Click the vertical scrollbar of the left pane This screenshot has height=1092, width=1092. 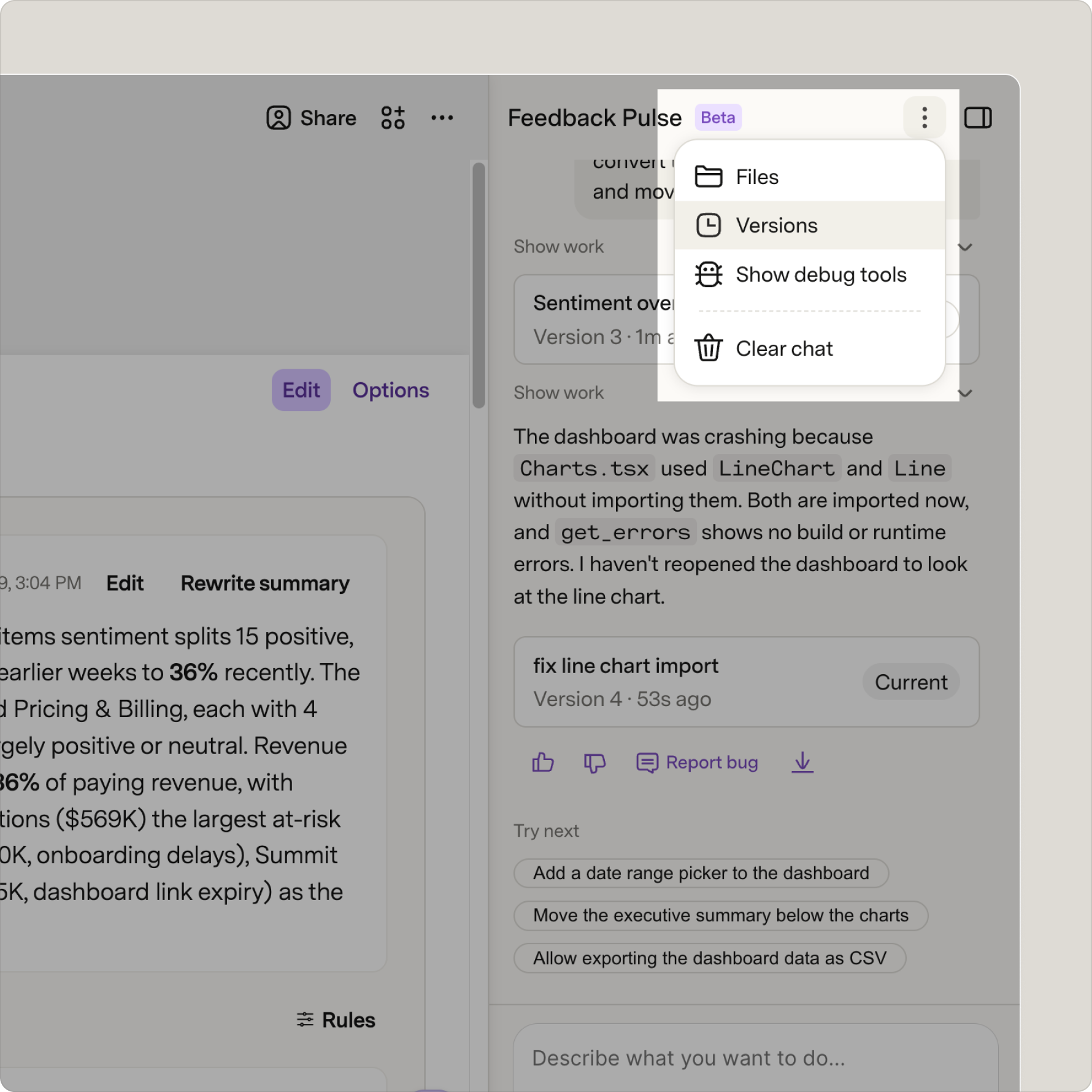pyautogui.click(x=479, y=285)
